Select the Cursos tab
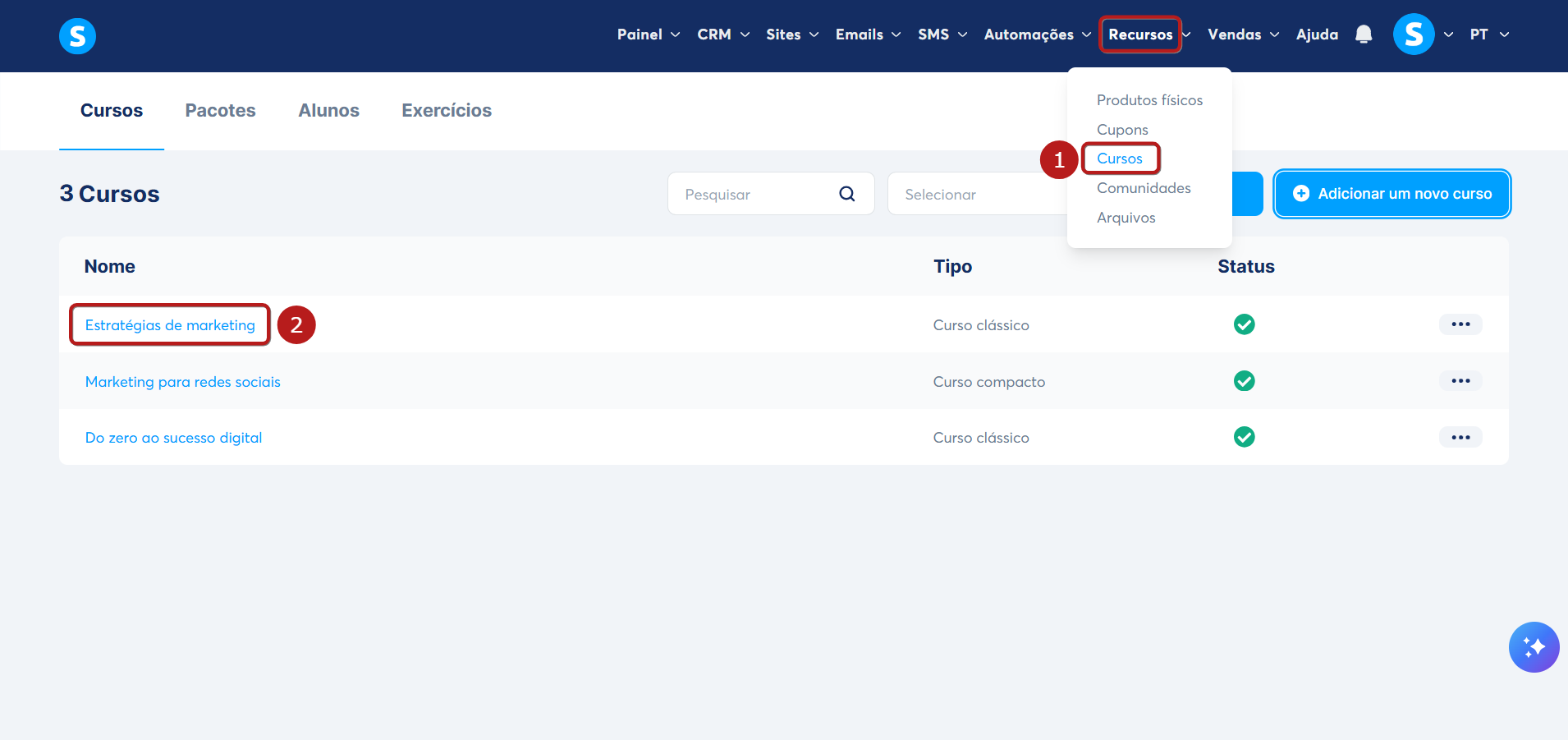This screenshot has height=740, width=1568. pyautogui.click(x=112, y=110)
